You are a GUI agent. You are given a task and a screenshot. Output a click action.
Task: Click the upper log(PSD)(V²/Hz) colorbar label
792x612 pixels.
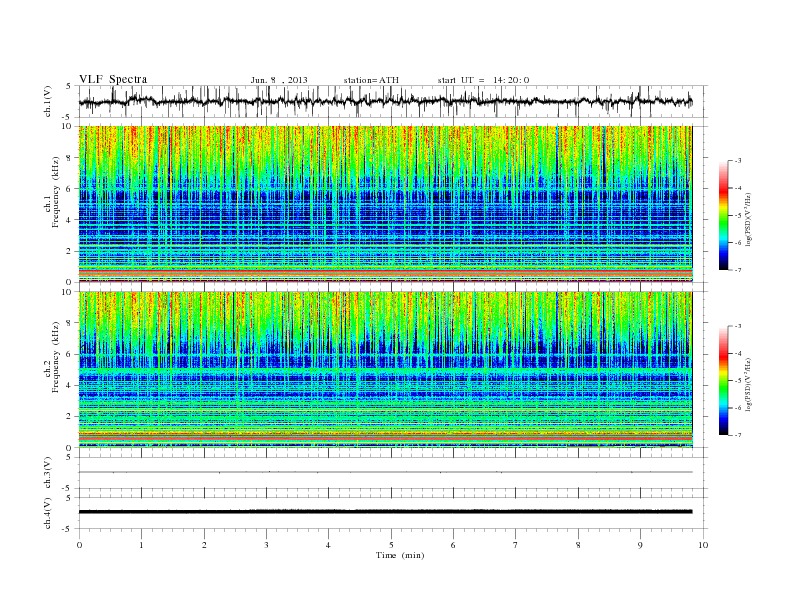(748, 220)
